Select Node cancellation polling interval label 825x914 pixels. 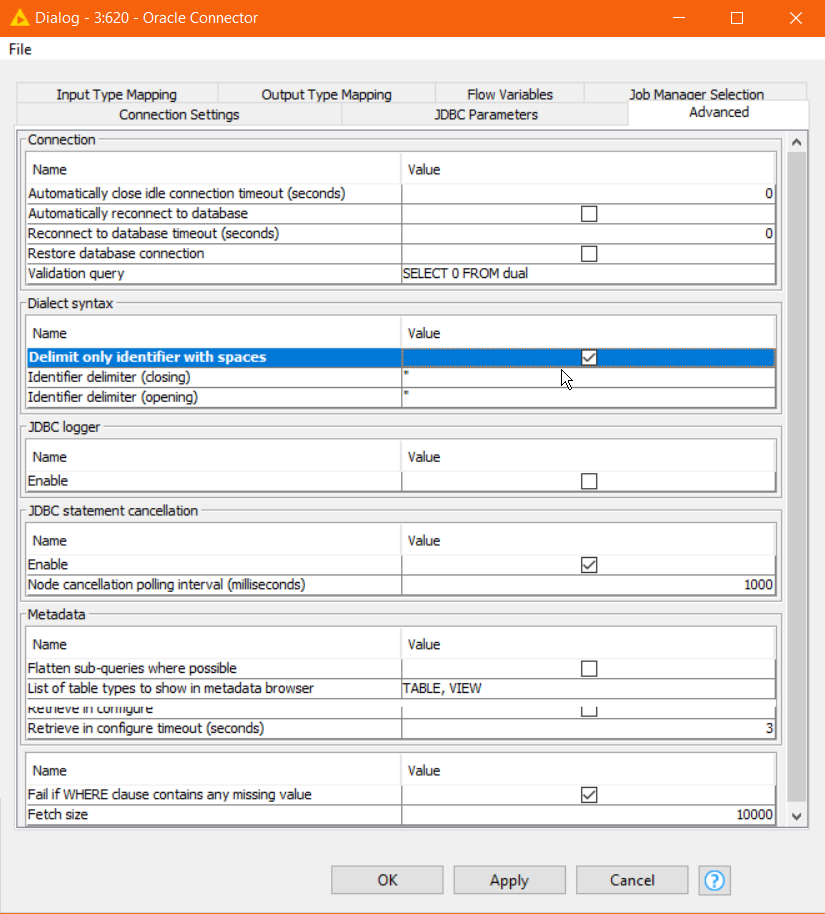coord(167,585)
